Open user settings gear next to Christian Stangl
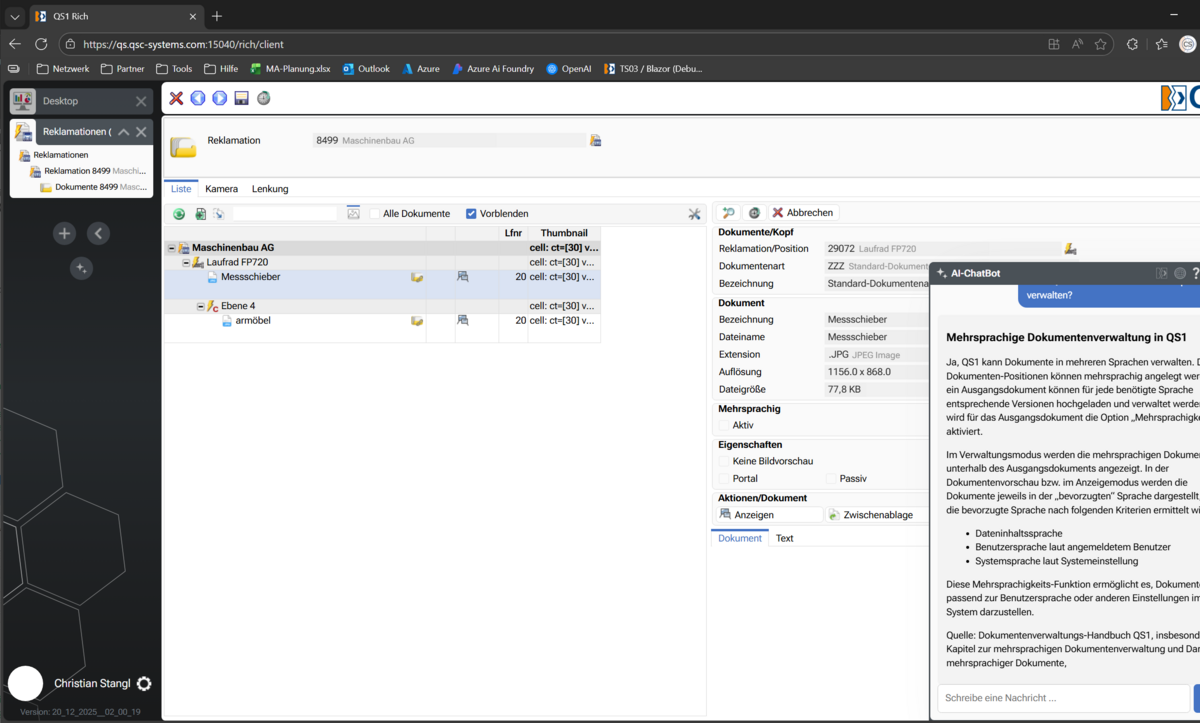Image resolution: width=1200 pixels, height=723 pixels. tap(144, 684)
